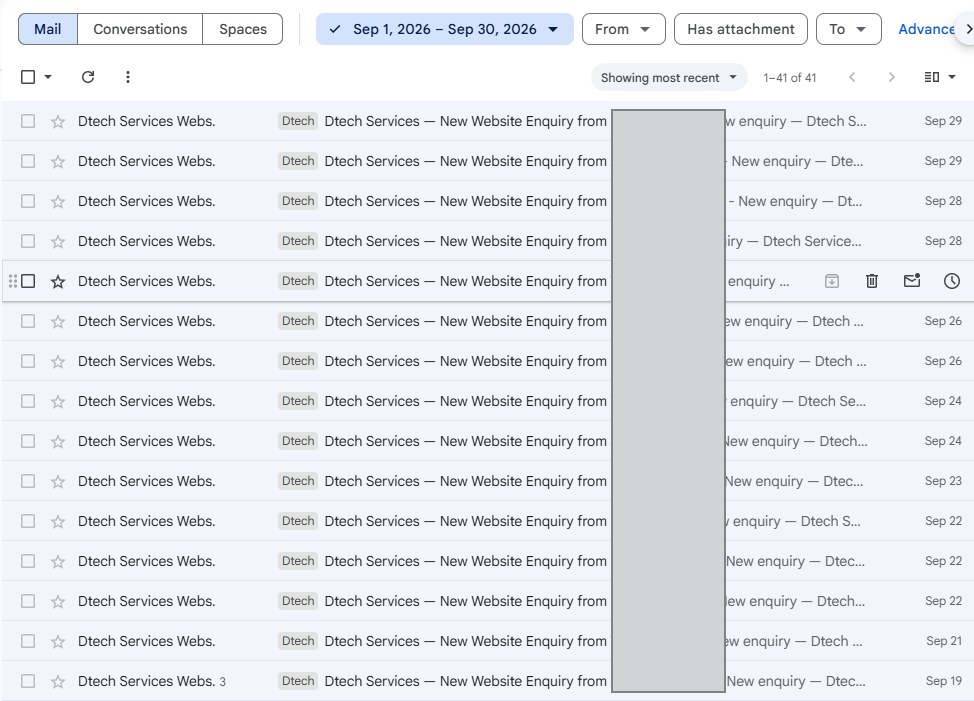This screenshot has width=974, height=701.
Task: Open the Advanced search link
Action: (x=926, y=29)
